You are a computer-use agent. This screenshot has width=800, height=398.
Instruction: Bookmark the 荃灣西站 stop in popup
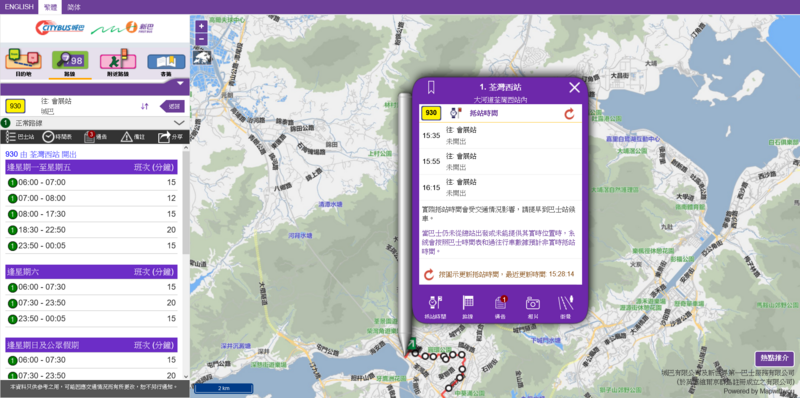[431, 87]
